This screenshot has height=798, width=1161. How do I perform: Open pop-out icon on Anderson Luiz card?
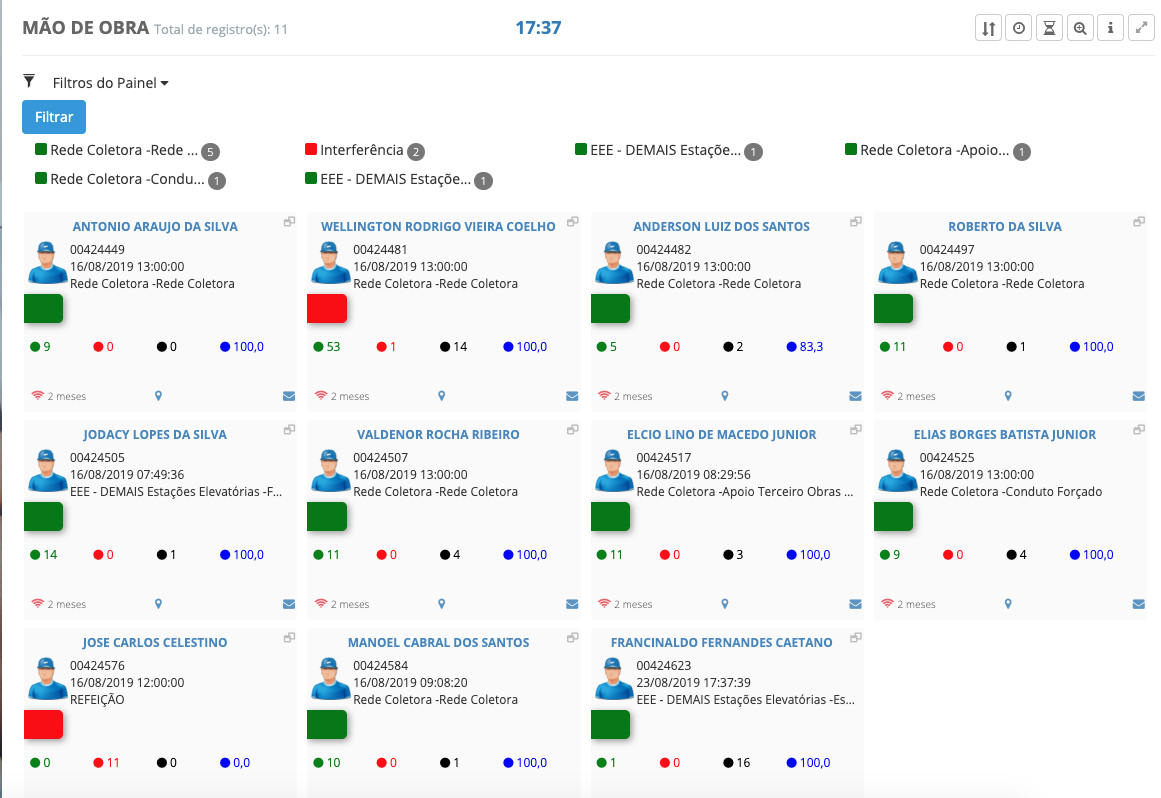[856, 222]
